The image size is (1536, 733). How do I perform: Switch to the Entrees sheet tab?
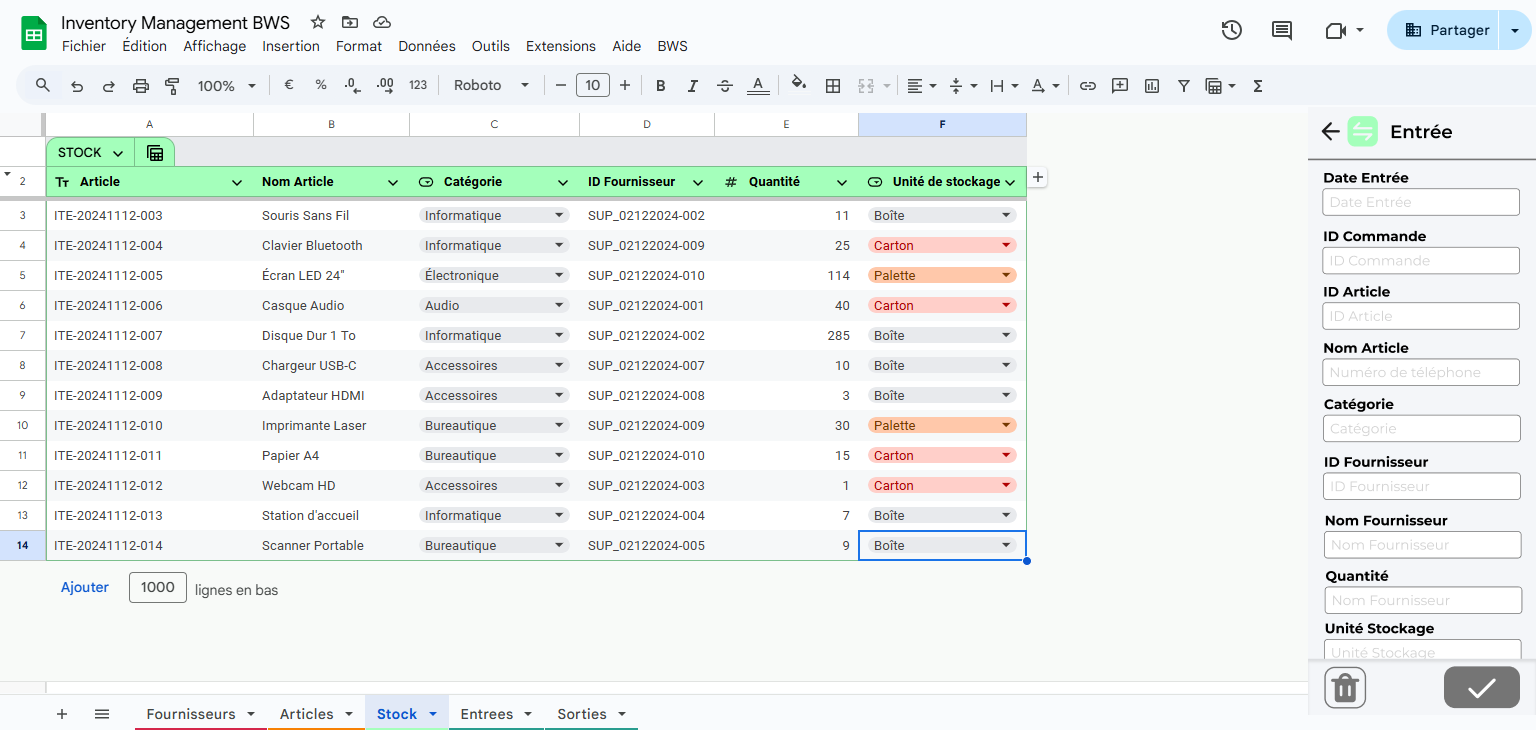487,714
